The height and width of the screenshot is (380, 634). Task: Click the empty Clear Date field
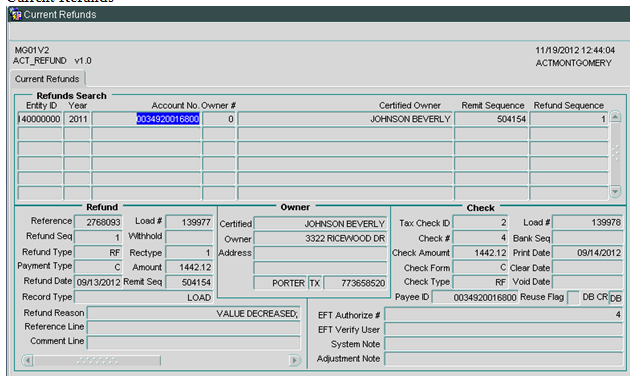(x=588, y=267)
